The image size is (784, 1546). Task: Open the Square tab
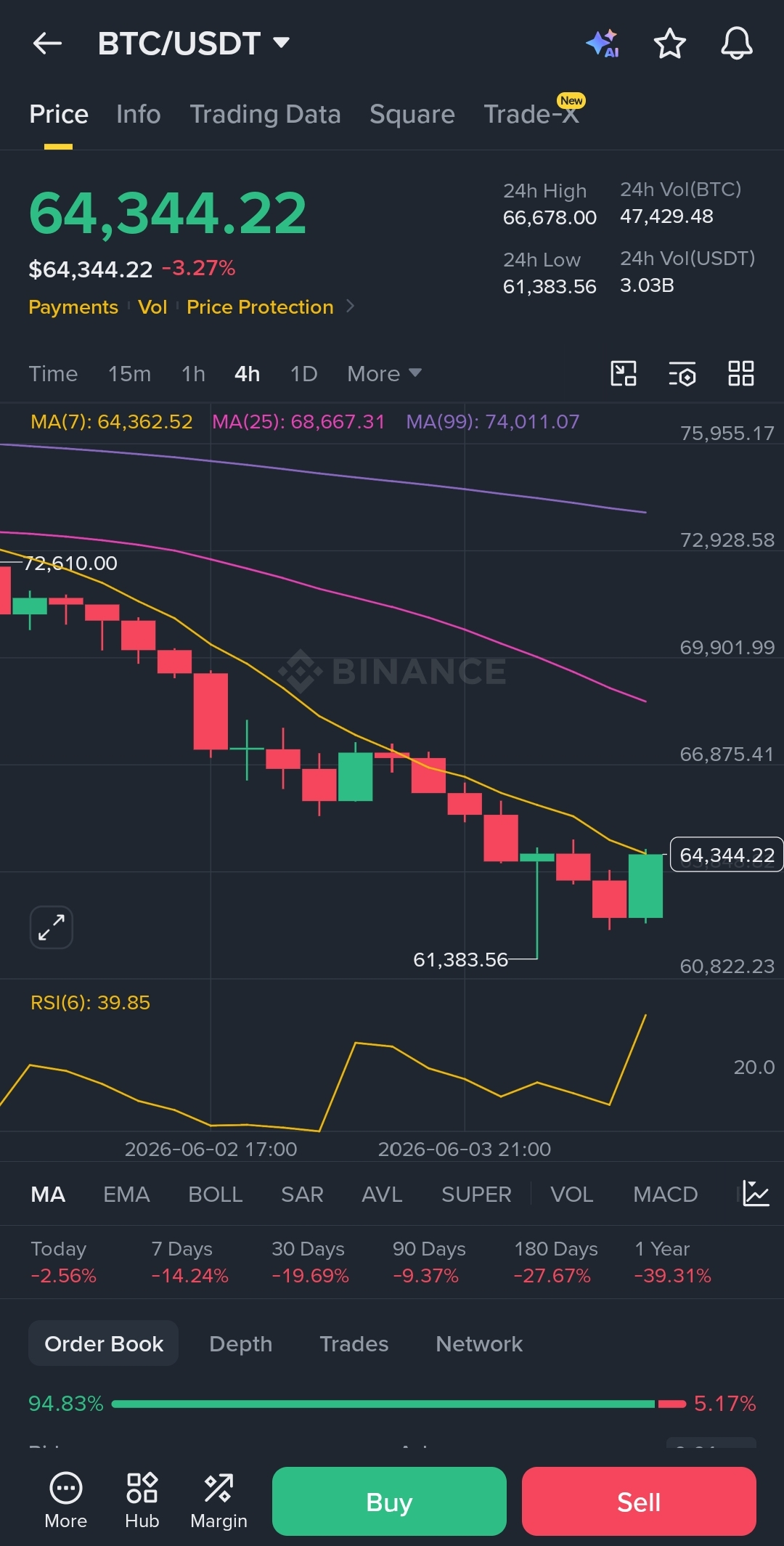coord(412,114)
